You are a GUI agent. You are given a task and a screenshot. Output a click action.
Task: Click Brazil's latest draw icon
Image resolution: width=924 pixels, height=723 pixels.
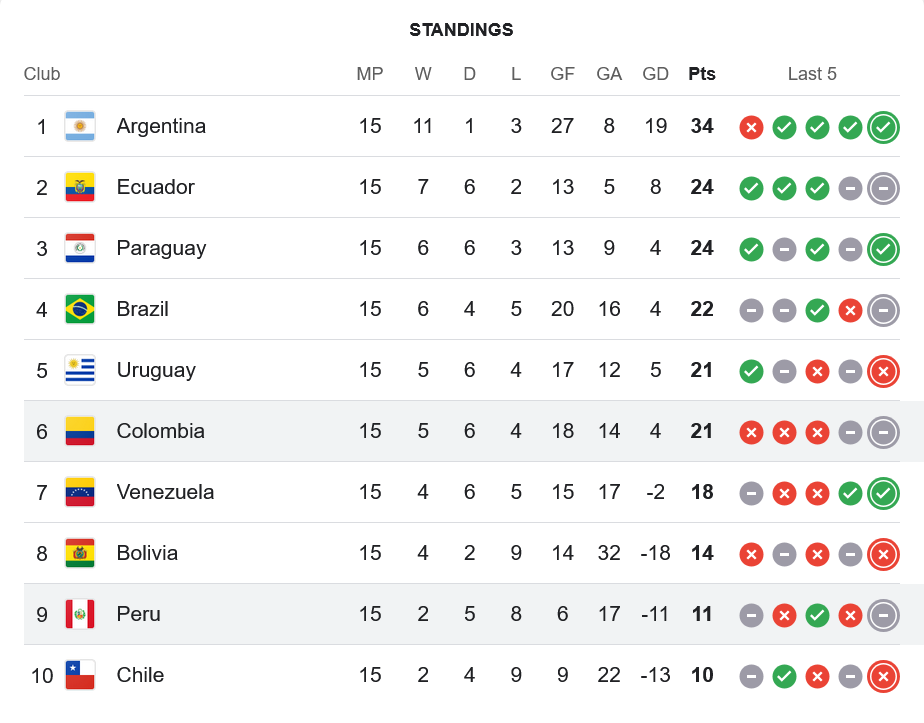coord(883,310)
